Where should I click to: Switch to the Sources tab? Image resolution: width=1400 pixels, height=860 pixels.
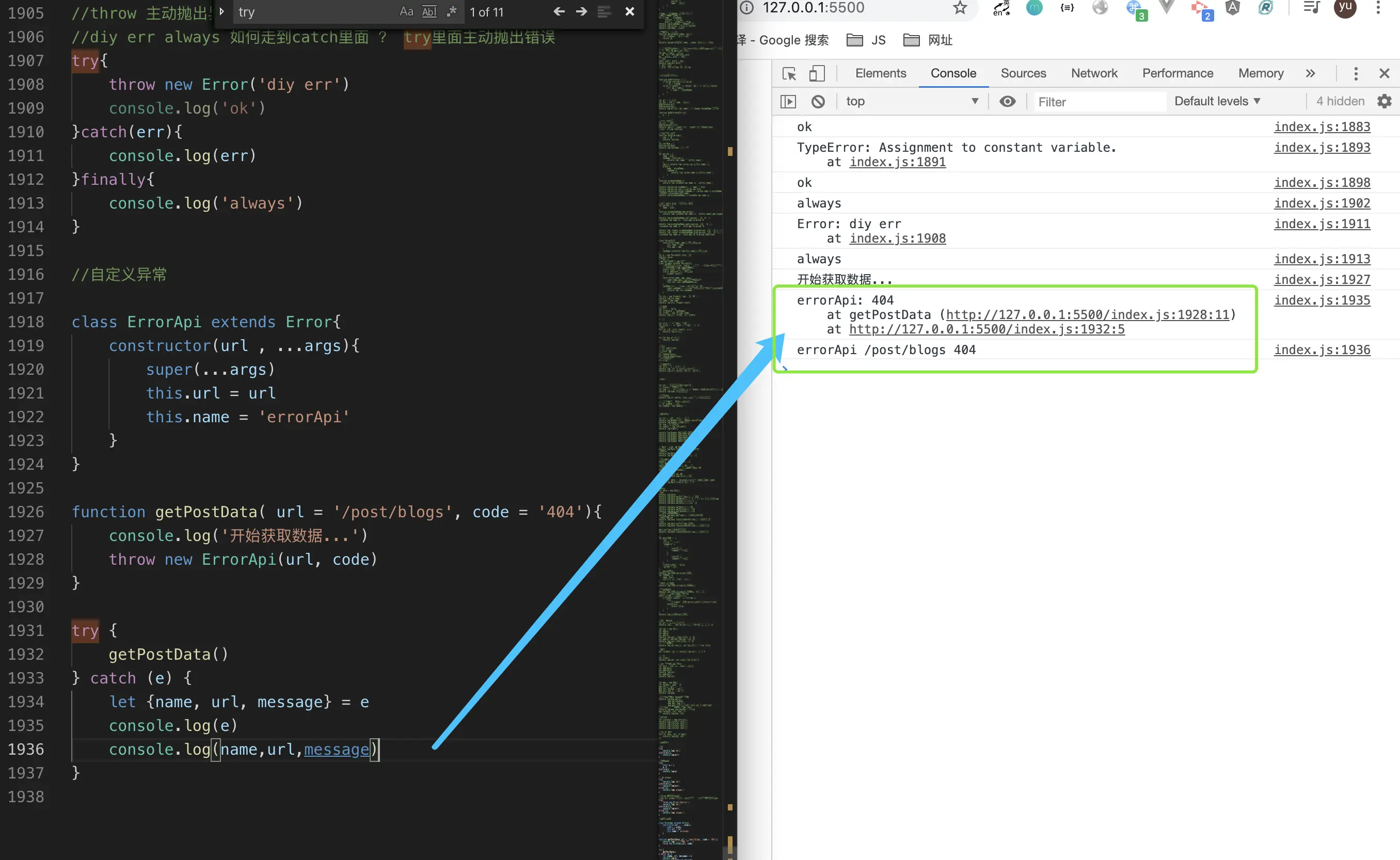pyautogui.click(x=1023, y=73)
